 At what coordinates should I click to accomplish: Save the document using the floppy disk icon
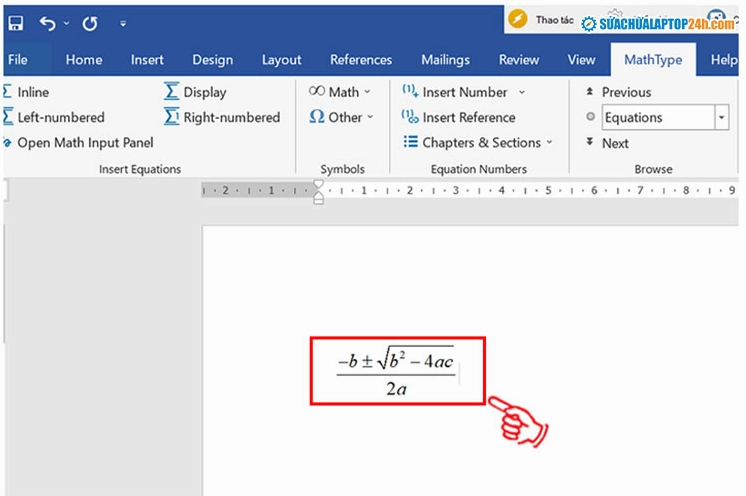click(x=16, y=23)
